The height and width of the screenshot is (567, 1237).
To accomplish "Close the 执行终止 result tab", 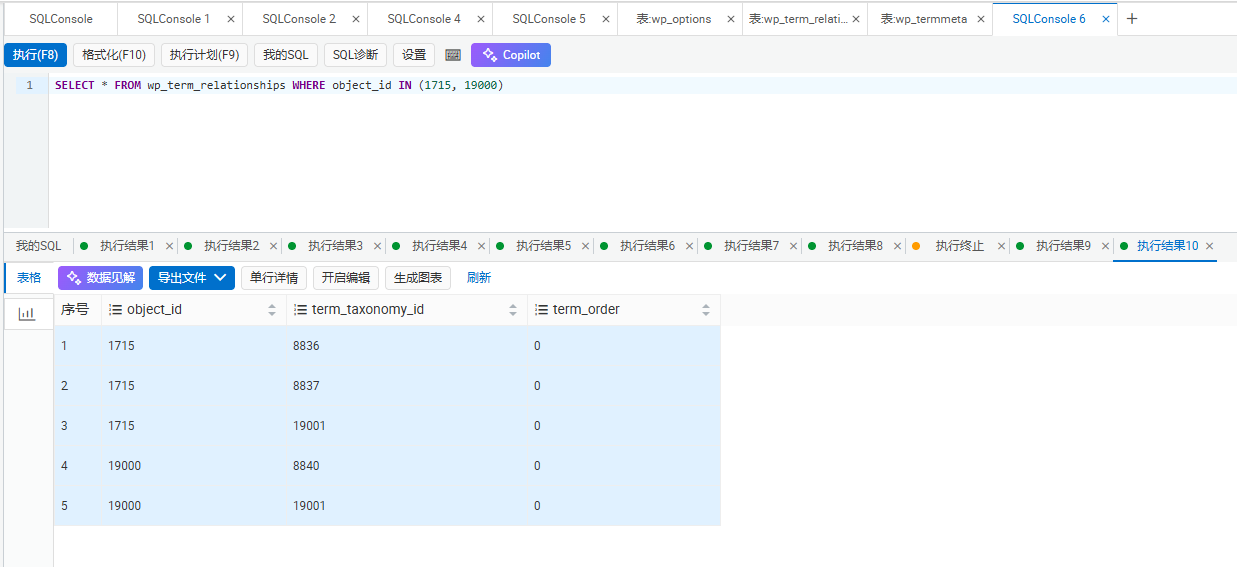I will [1001, 246].
